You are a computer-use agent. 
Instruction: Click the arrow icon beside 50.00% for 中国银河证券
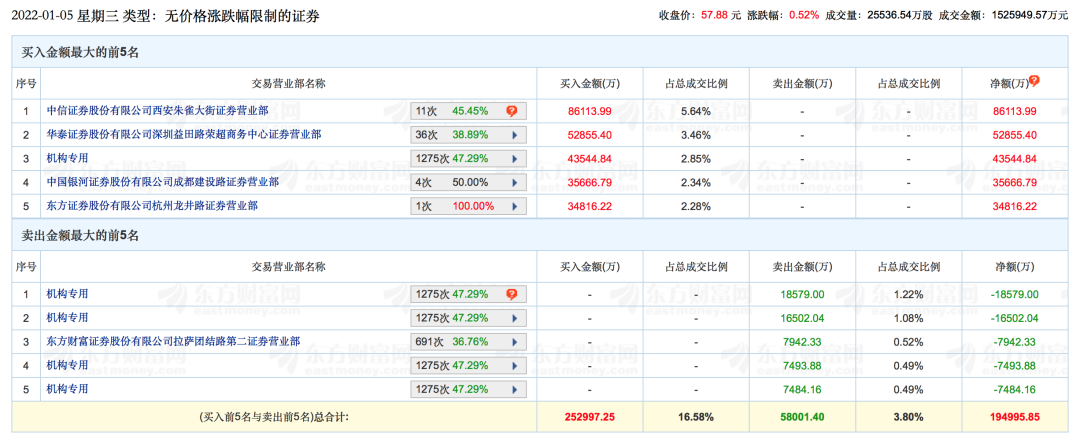point(514,183)
